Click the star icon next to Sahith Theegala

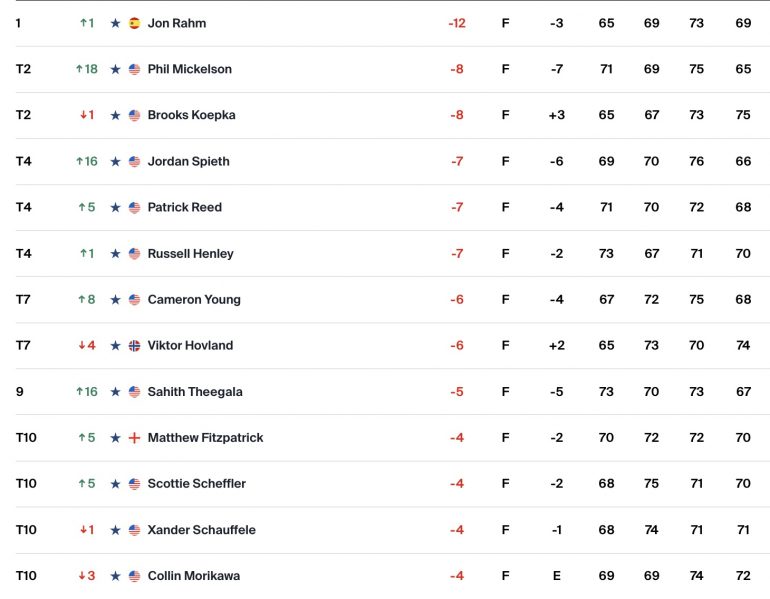pos(116,392)
